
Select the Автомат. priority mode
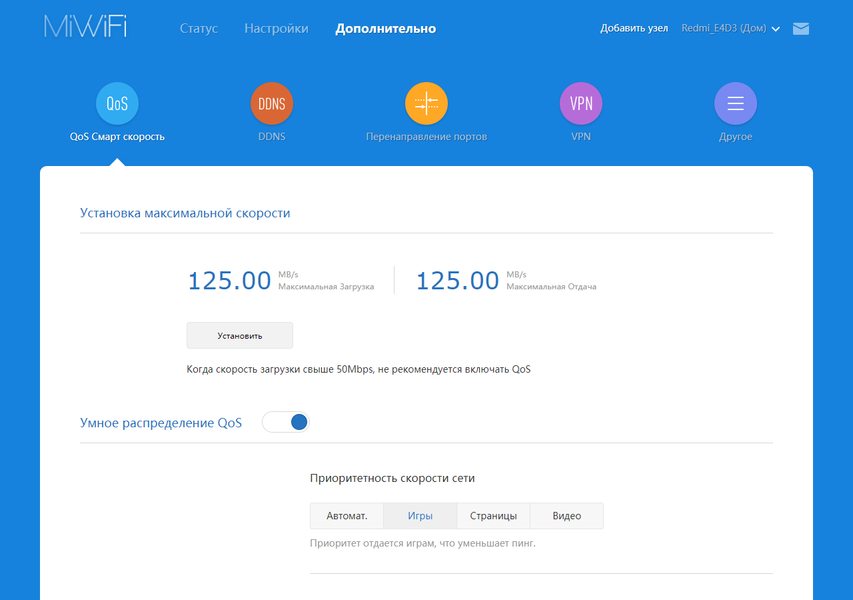(x=347, y=516)
